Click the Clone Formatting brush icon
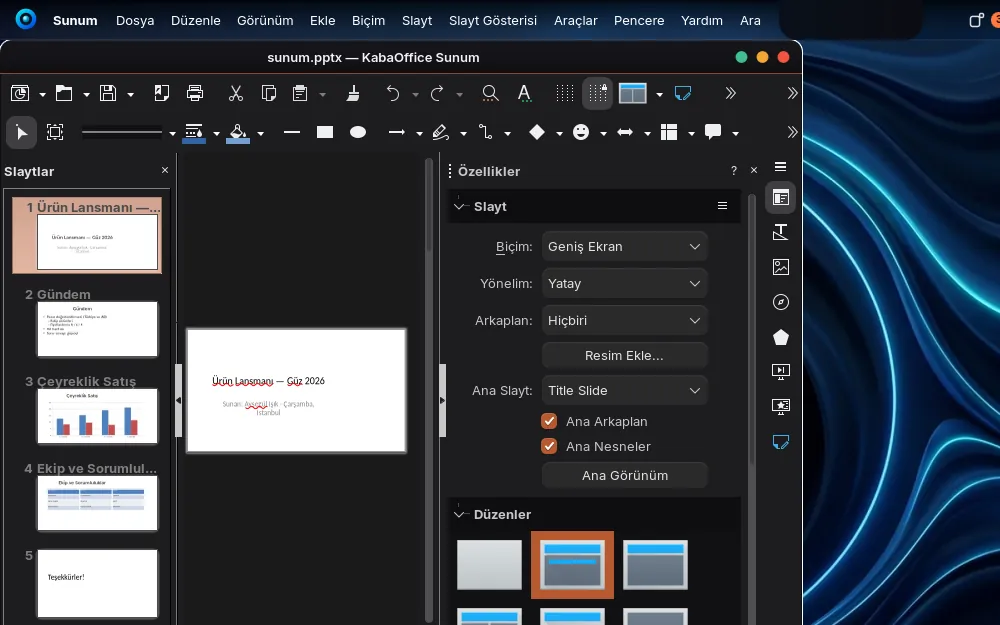 pyautogui.click(x=353, y=94)
